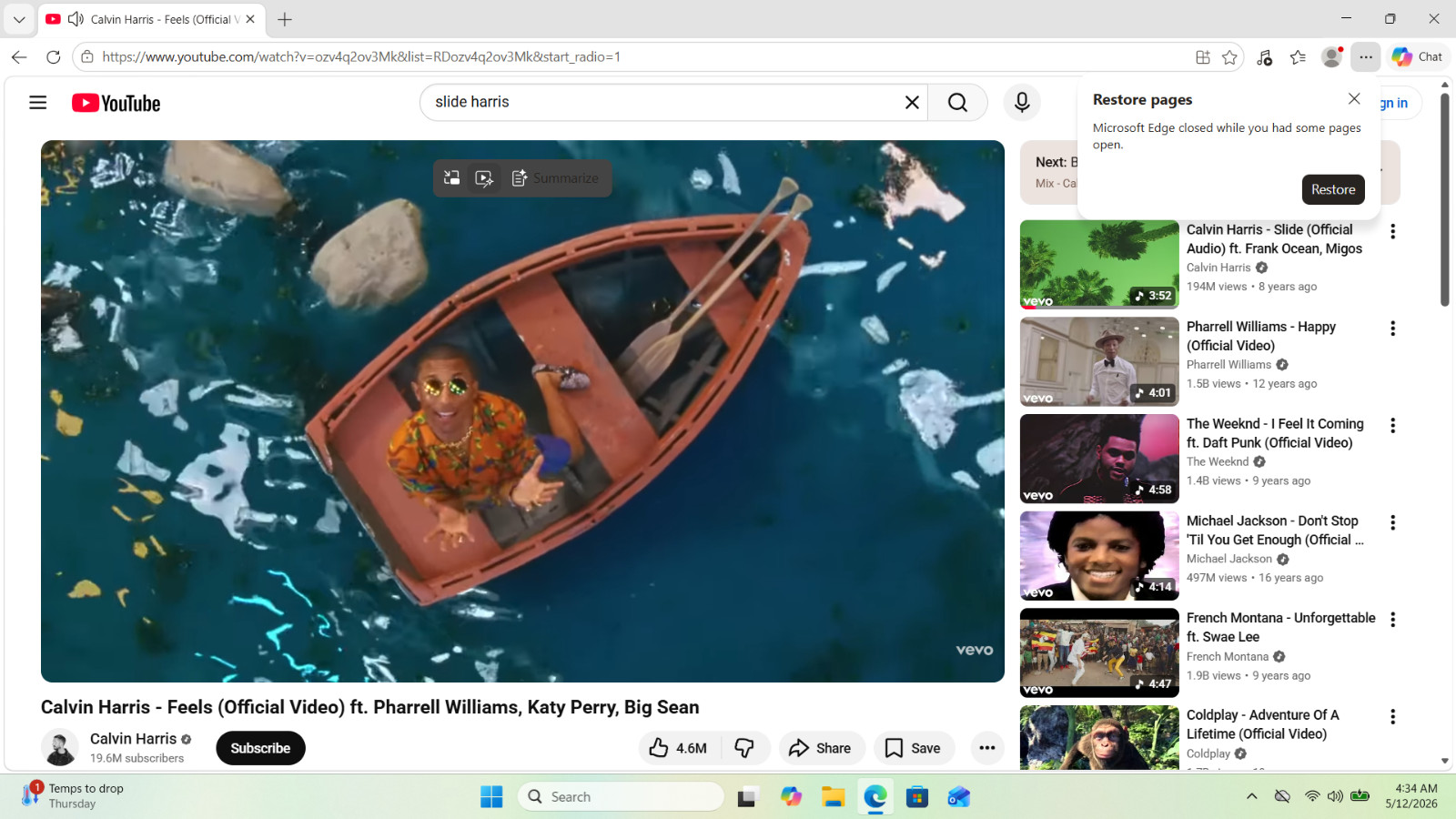1456x819 pixels.
Task: Reload the YouTube page
Action: coord(53,56)
